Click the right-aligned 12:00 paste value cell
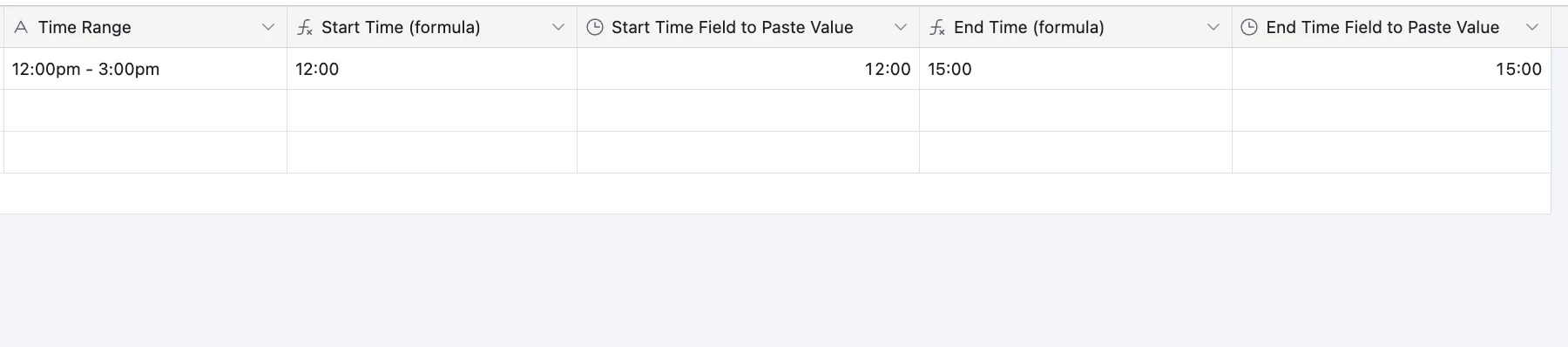The height and width of the screenshot is (347, 1568). click(748, 69)
